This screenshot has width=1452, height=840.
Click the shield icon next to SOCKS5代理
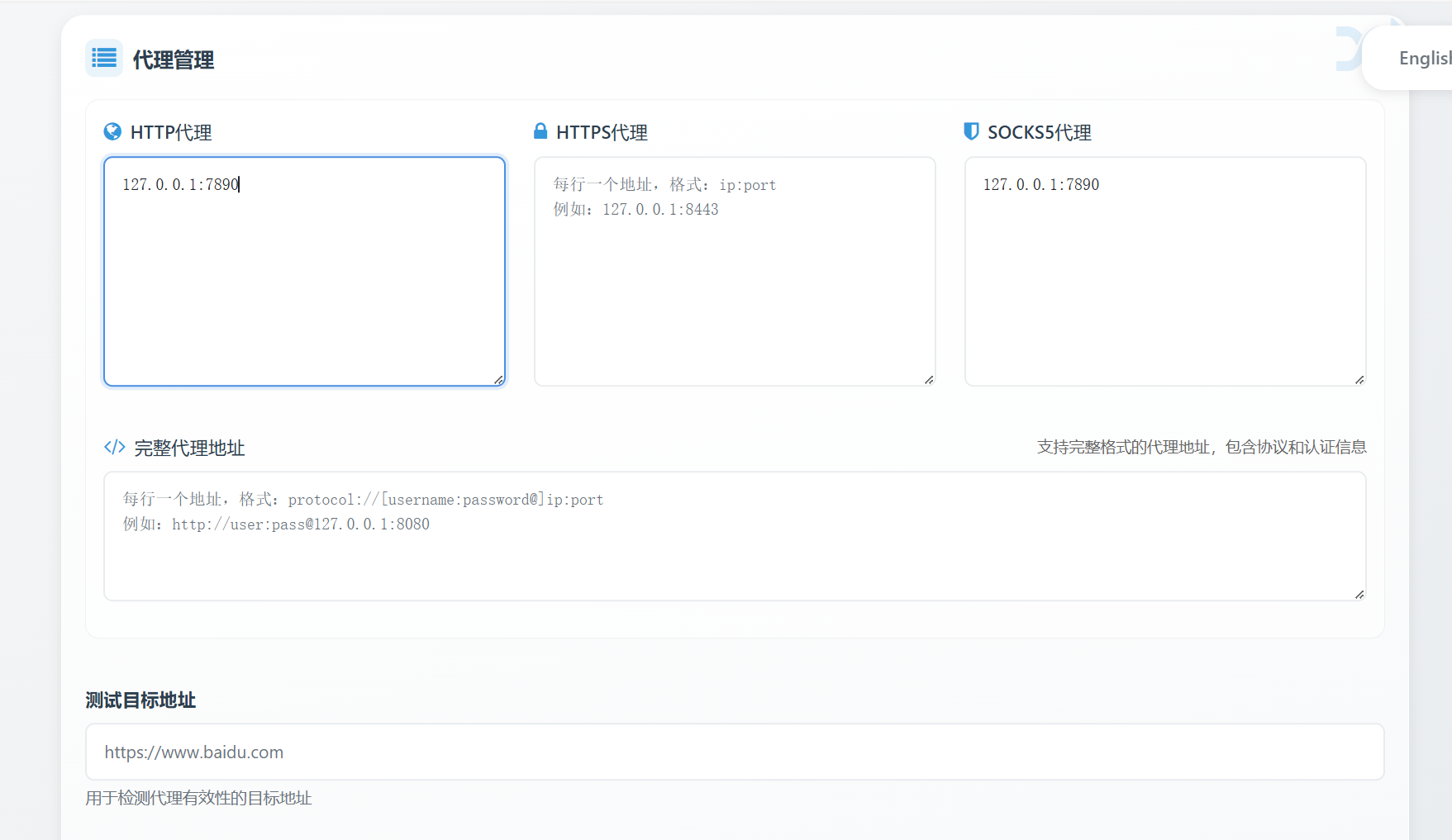971,131
